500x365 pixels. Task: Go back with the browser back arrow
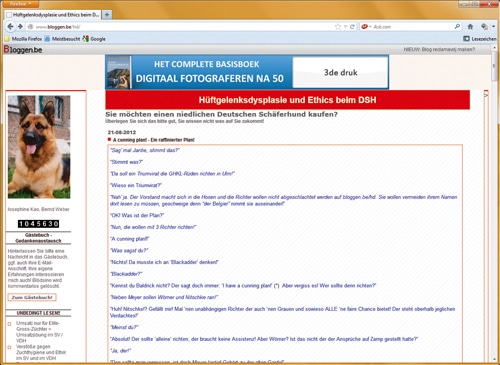pyautogui.click(x=10, y=26)
